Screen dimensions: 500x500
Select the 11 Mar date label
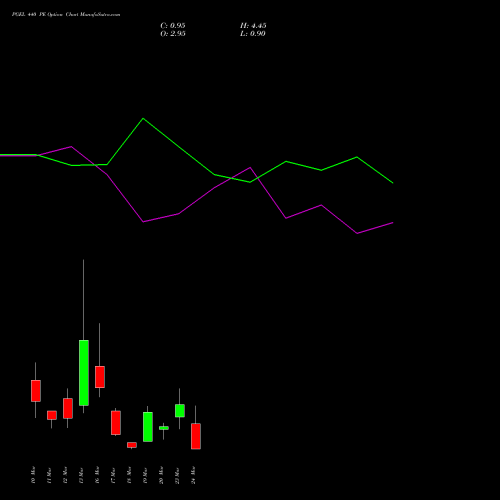pyautogui.click(x=49, y=475)
